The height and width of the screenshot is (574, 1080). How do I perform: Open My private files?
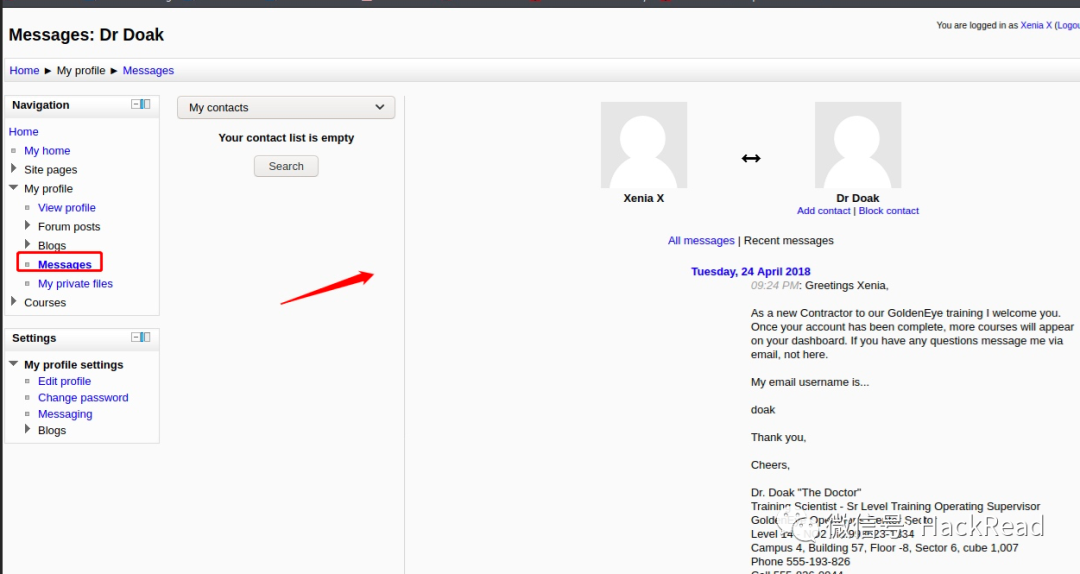(75, 283)
